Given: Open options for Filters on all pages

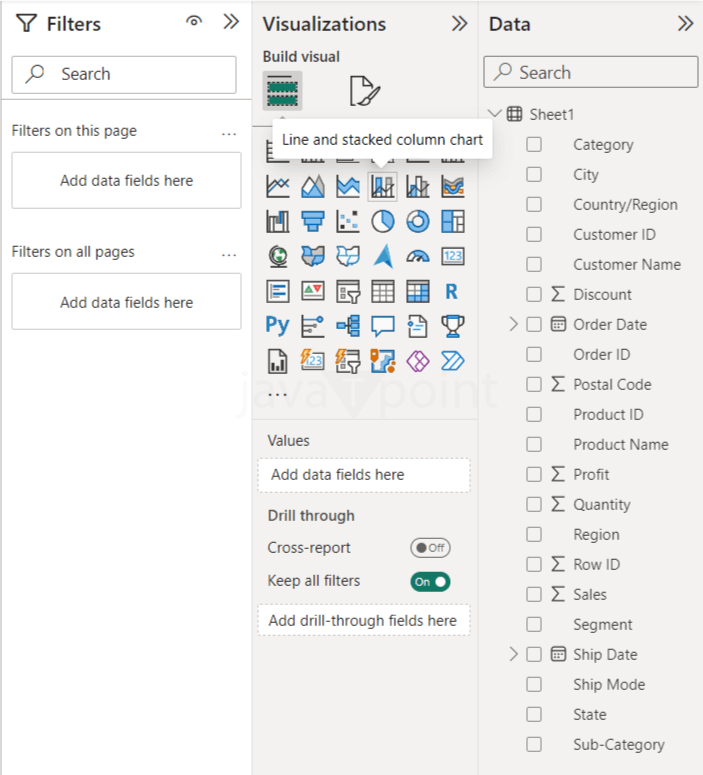Looking at the screenshot, I should pos(229,255).
